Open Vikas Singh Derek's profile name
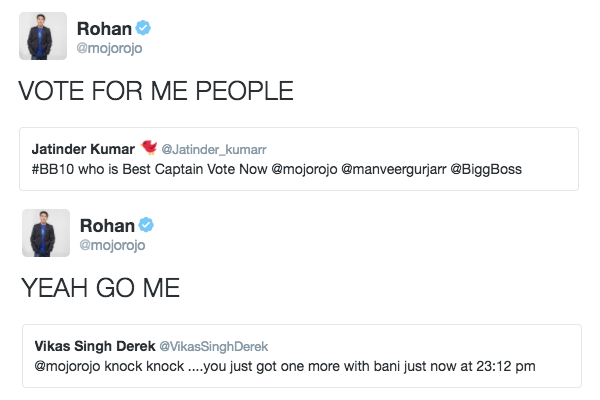The image size is (600, 400). (96, 346)
